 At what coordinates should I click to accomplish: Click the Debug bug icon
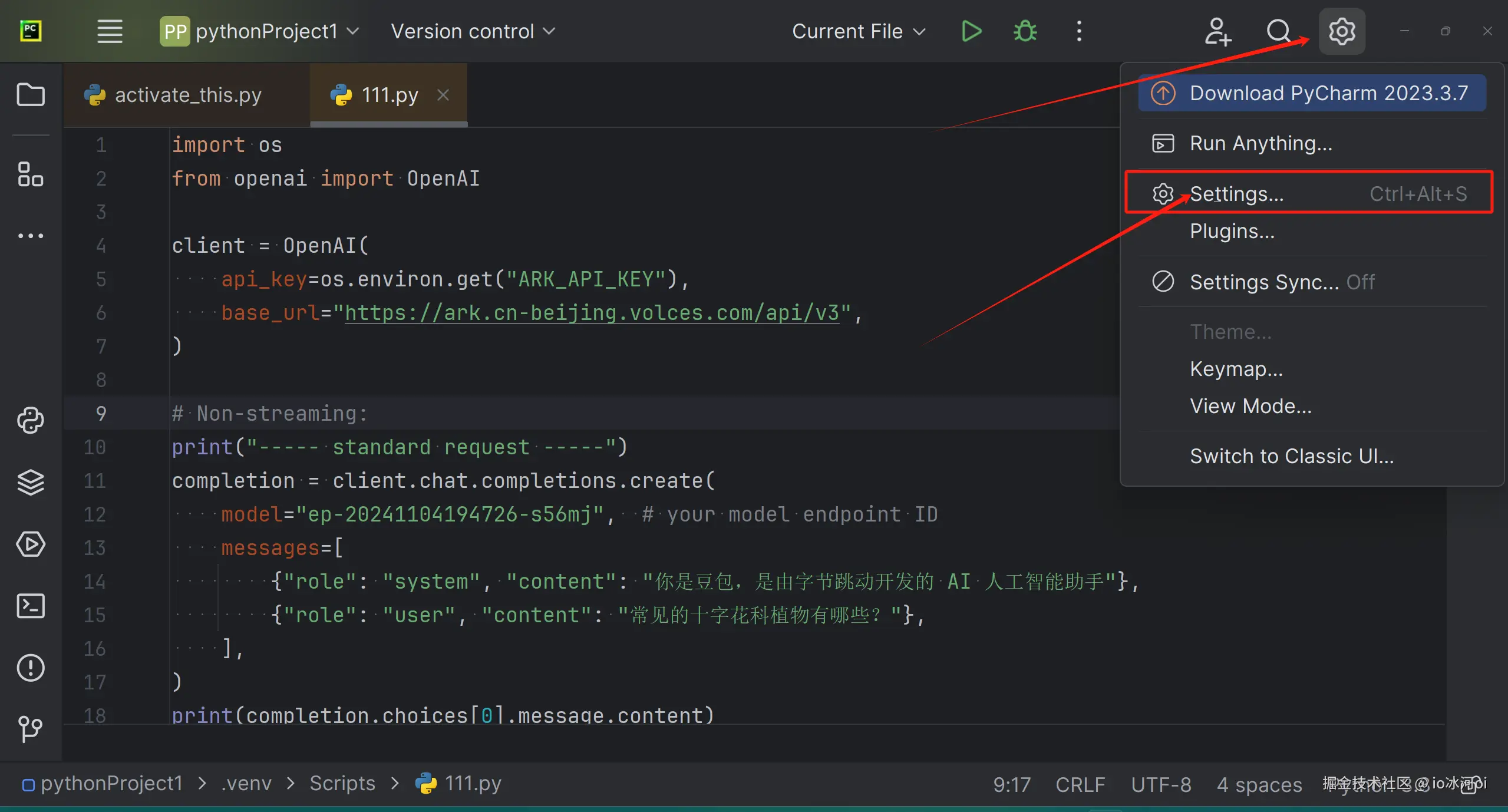pos(1025,31)
